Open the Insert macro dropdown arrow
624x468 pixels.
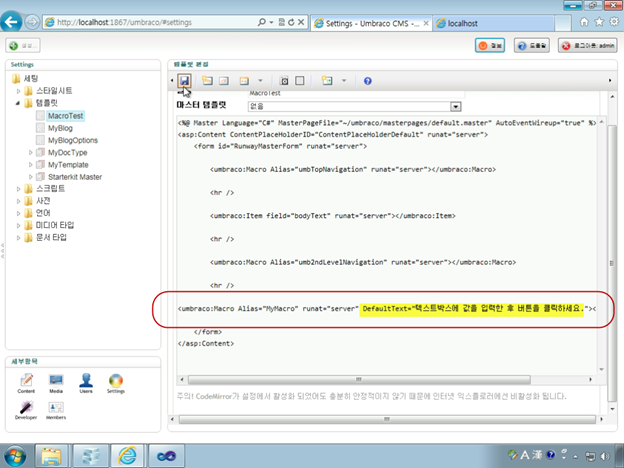click(260, 81)
